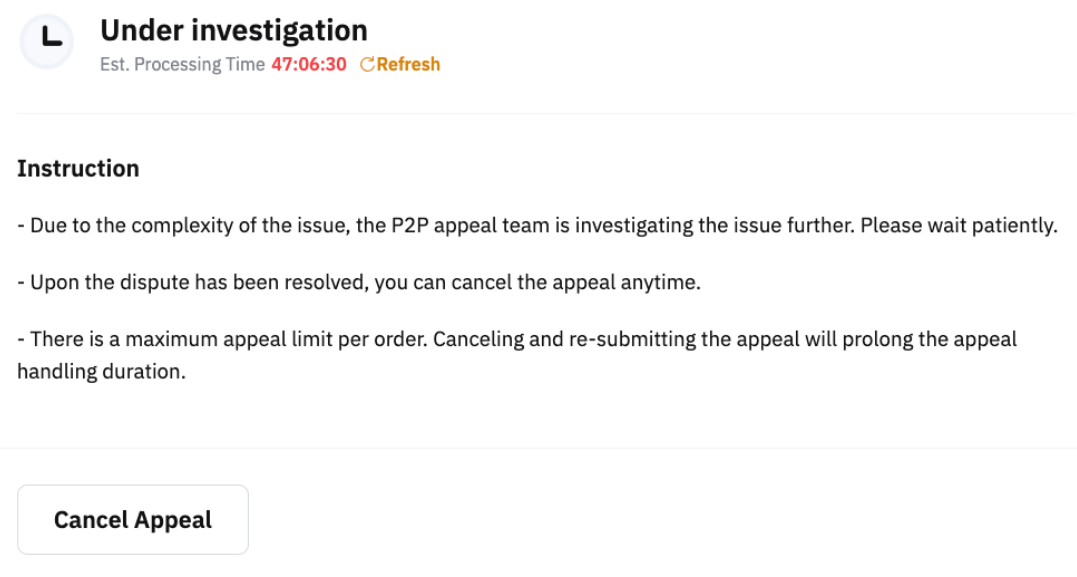Click the red 47:06:30 countdown timer
This screenshot has height=577, width=1077.
click(309, 65)
